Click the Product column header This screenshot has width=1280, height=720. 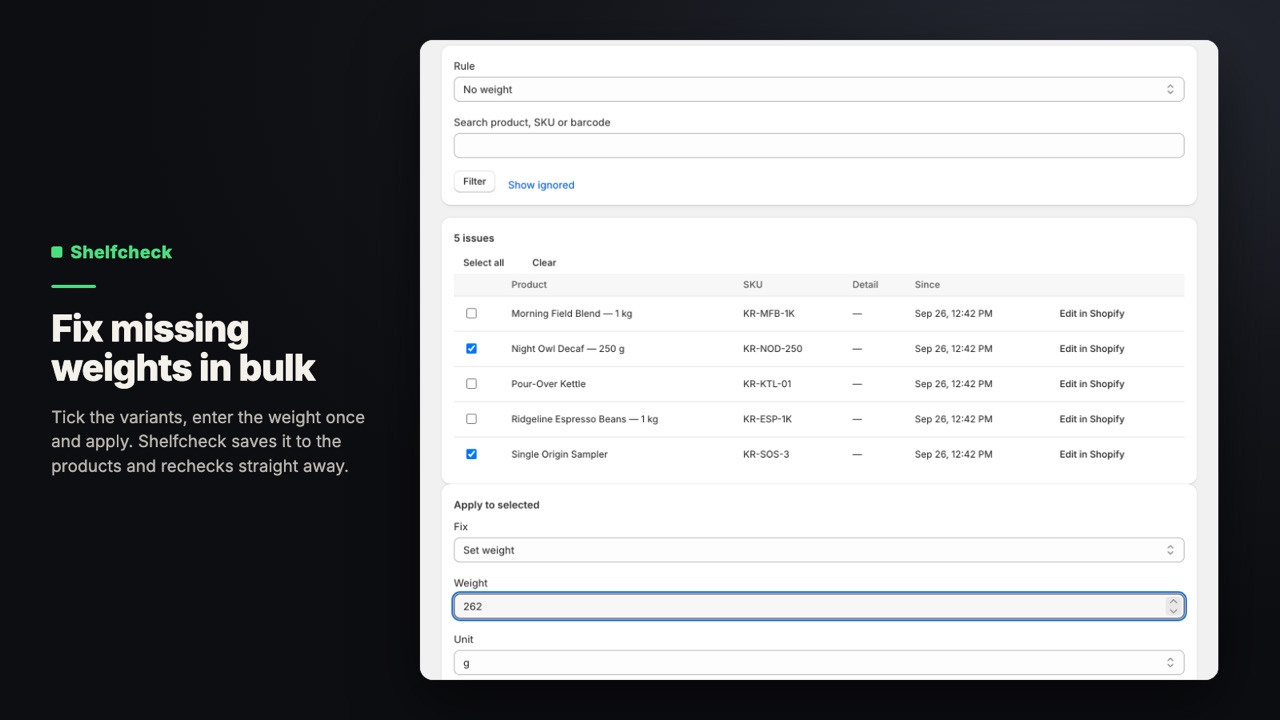529,285
